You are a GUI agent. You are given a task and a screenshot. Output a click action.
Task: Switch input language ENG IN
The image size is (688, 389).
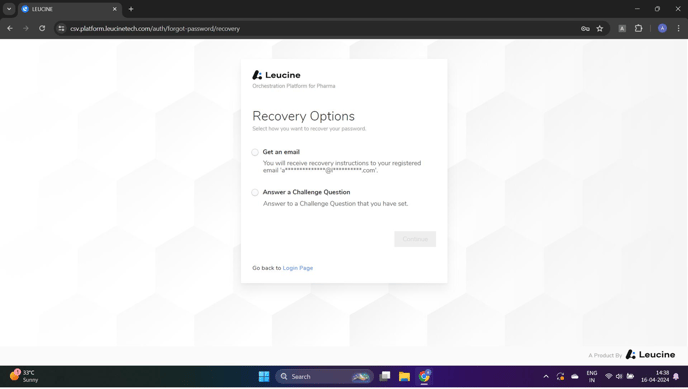click(592, 377)
